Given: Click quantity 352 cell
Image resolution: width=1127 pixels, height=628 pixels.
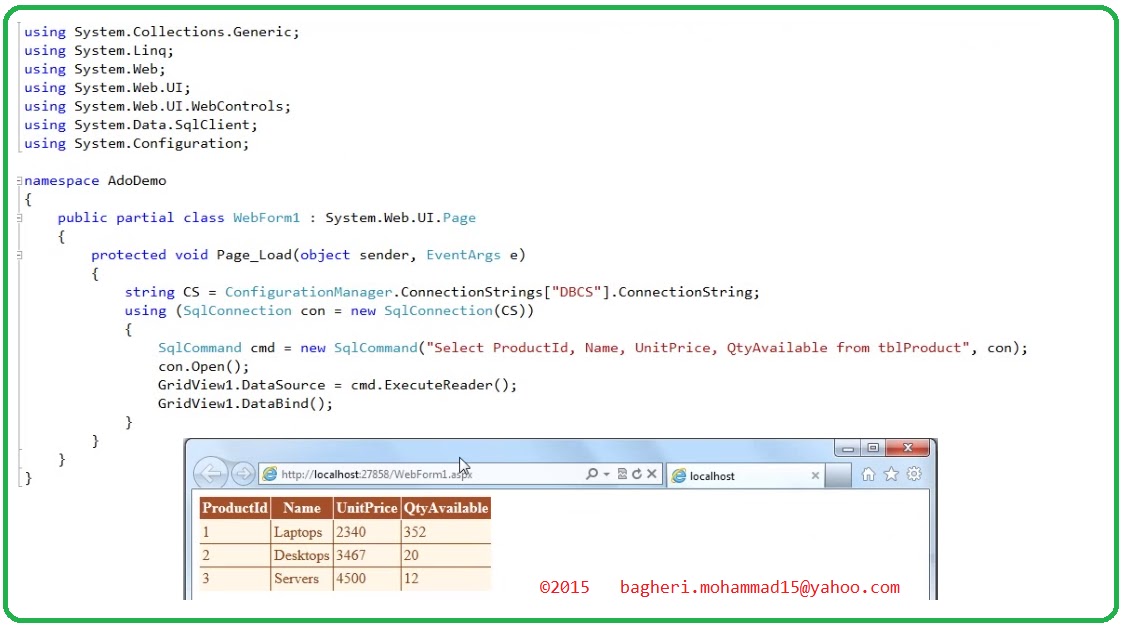Looking at the screenshot, I should point(446,532).
